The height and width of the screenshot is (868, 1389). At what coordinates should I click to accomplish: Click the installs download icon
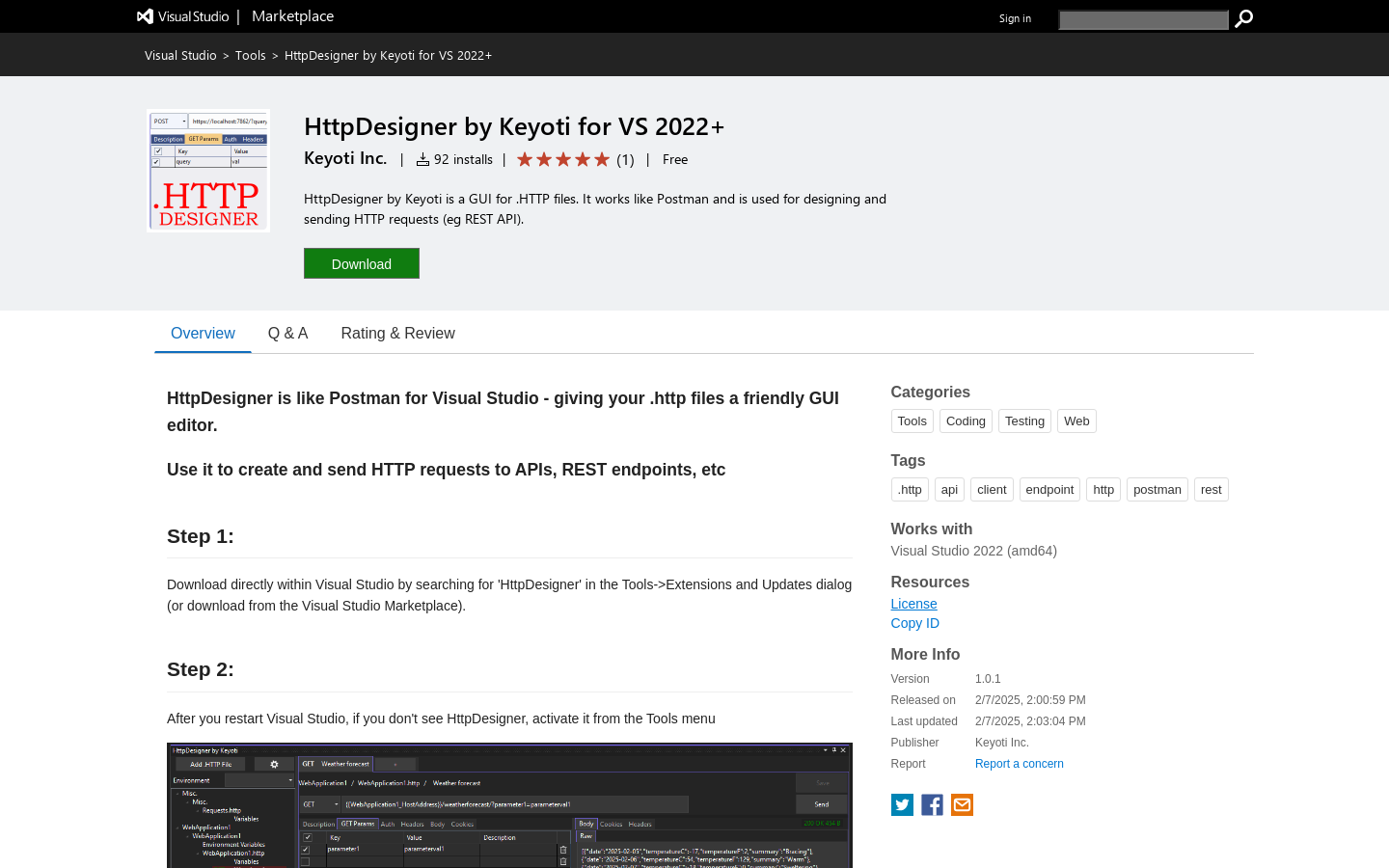pyautogui.click(x=422, y=159)
